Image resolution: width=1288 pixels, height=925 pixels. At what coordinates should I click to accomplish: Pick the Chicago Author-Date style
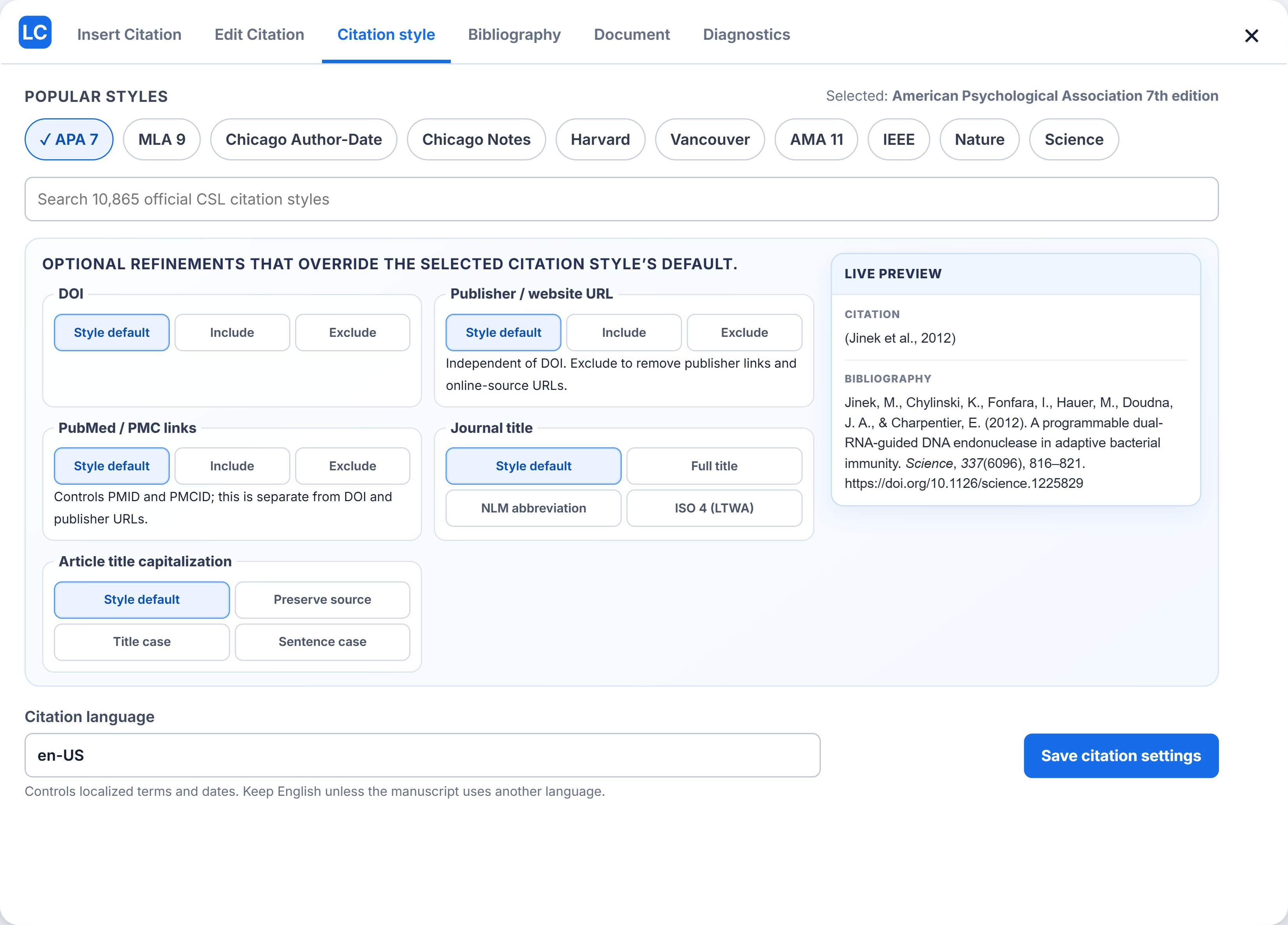point(304,139)
